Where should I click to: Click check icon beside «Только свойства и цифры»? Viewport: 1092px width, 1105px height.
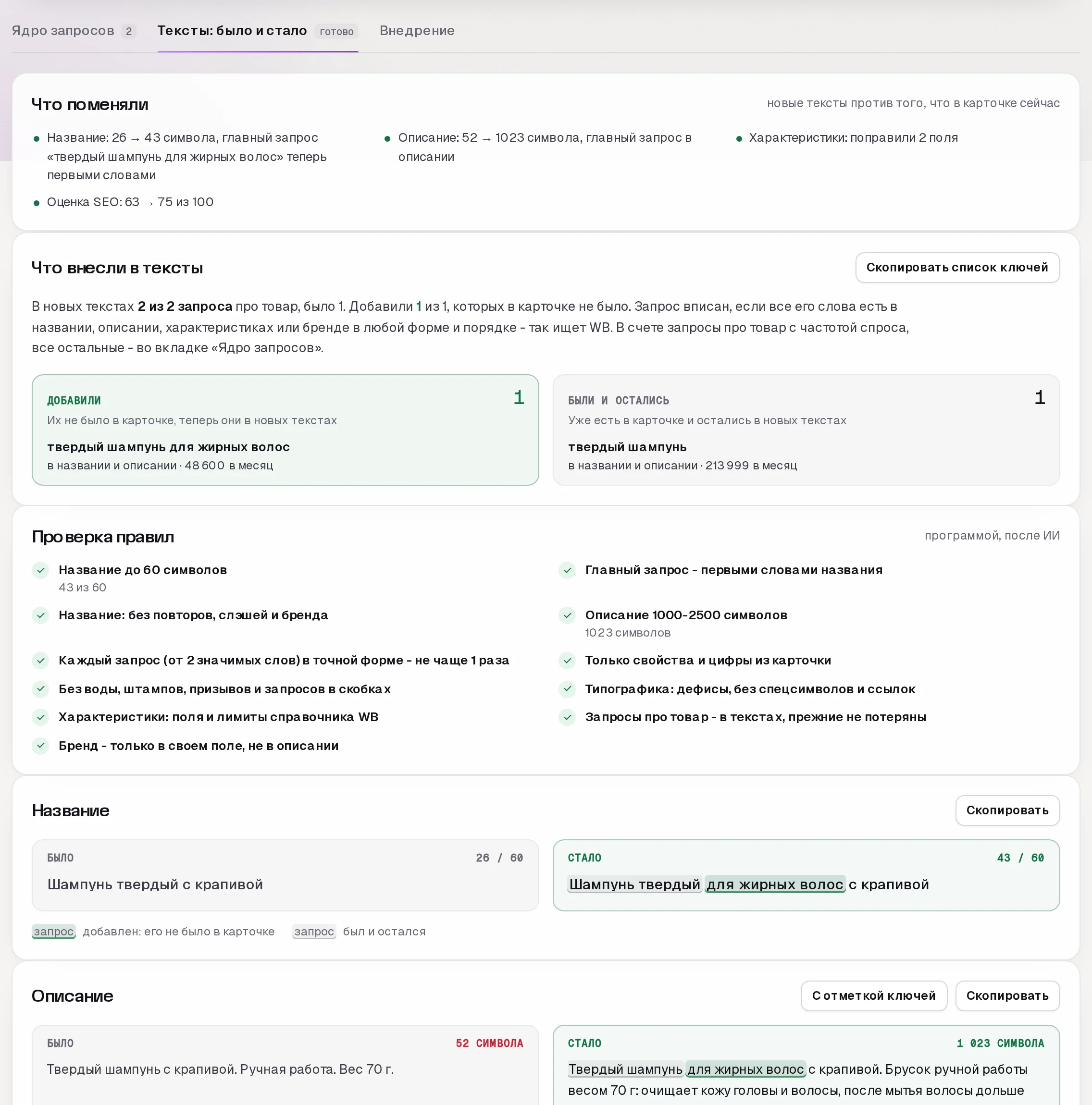567,661
